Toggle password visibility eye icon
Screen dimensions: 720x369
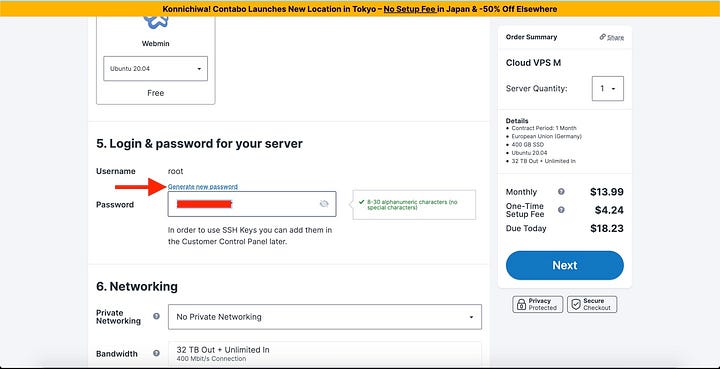[x=324, y=204]
